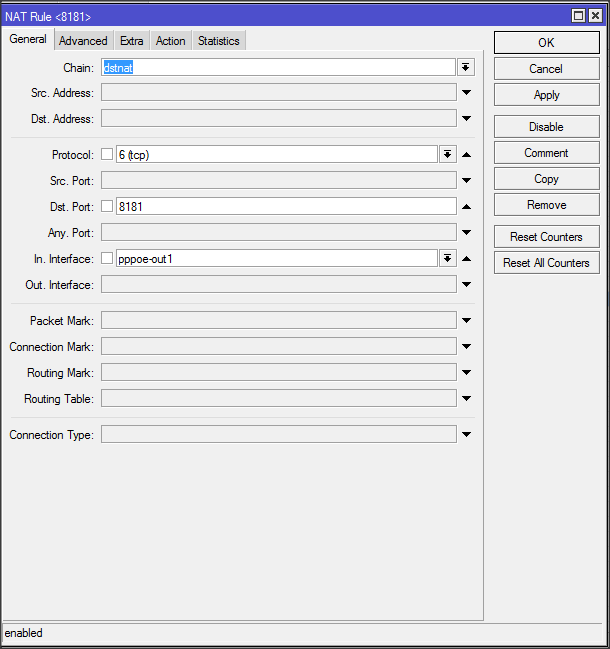The height and width of the screenshot is (649, 610).
Task: Open the Action tab
Action: (x=170, y=41)
